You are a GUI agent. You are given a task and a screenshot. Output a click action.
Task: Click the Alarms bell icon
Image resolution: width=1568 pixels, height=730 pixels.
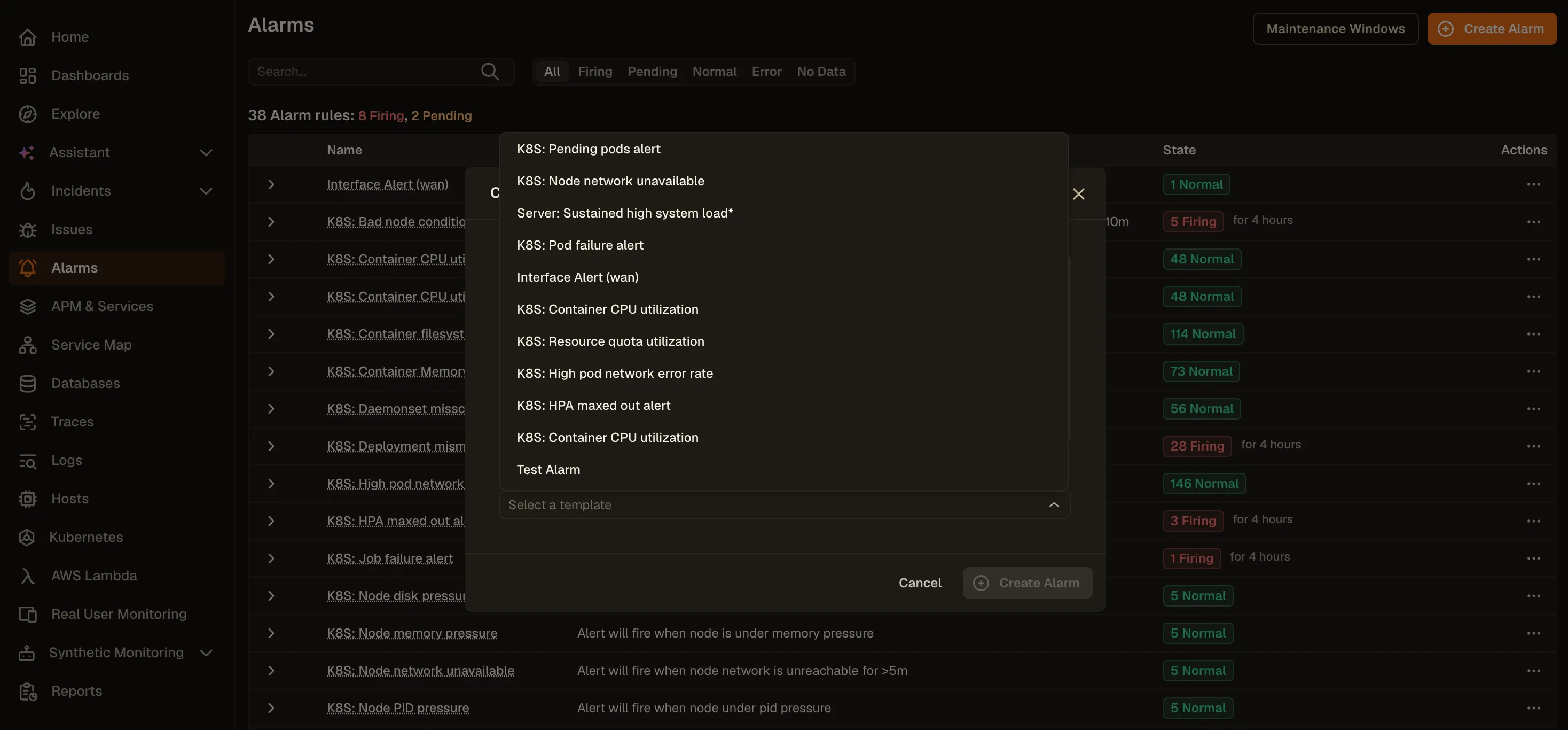27,268
